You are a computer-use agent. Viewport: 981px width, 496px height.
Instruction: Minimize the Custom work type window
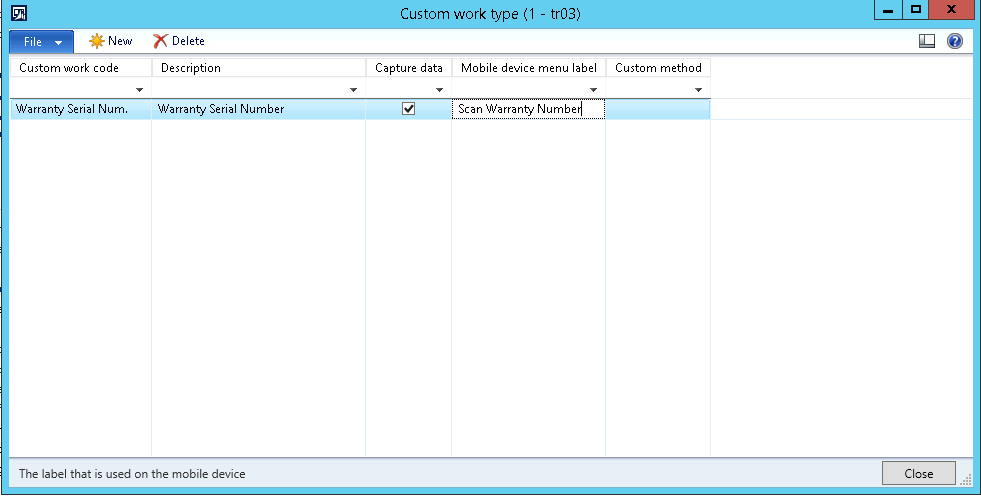point(888,10)
